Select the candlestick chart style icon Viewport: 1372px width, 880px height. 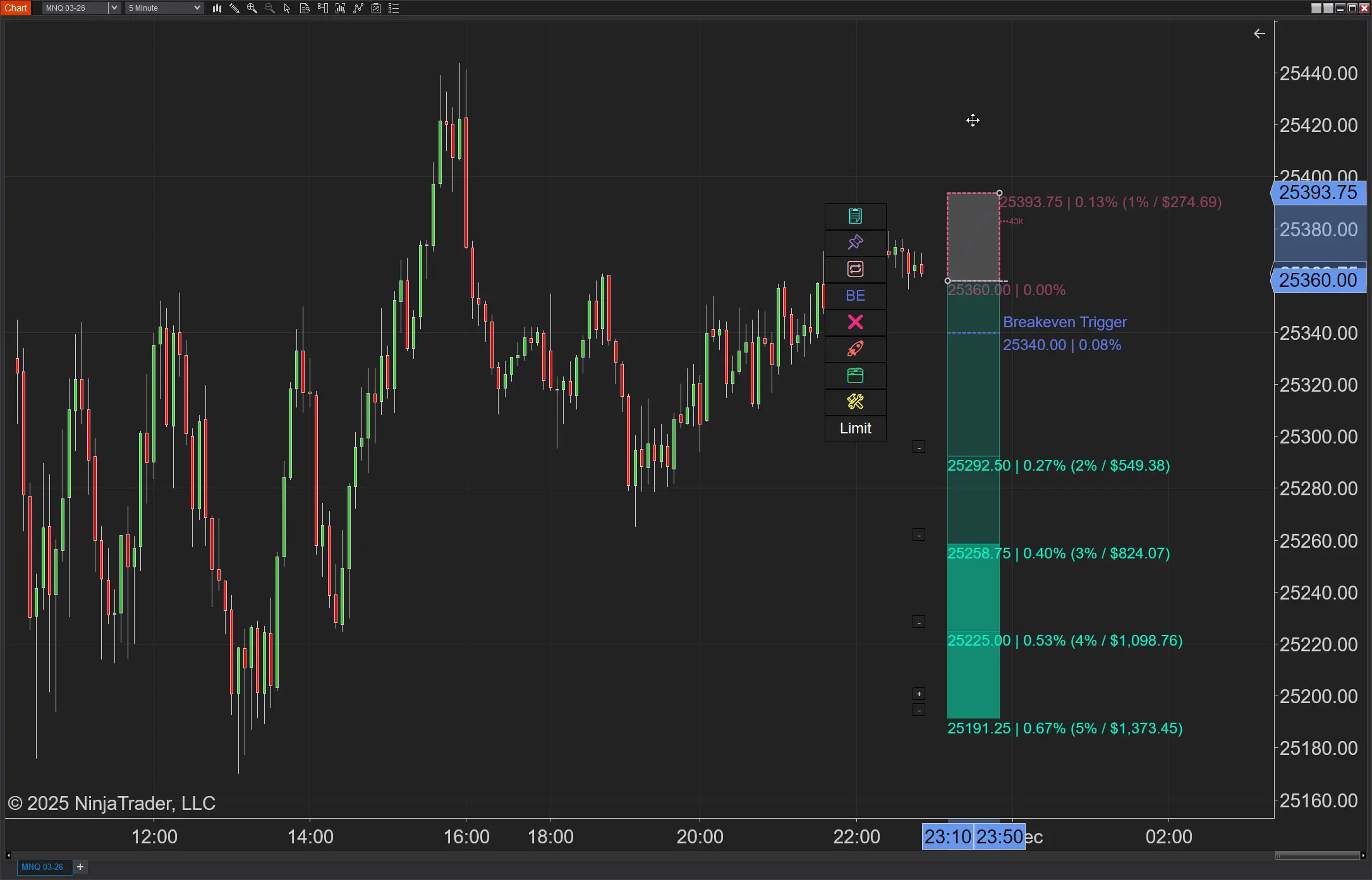(x=217, y=8)
